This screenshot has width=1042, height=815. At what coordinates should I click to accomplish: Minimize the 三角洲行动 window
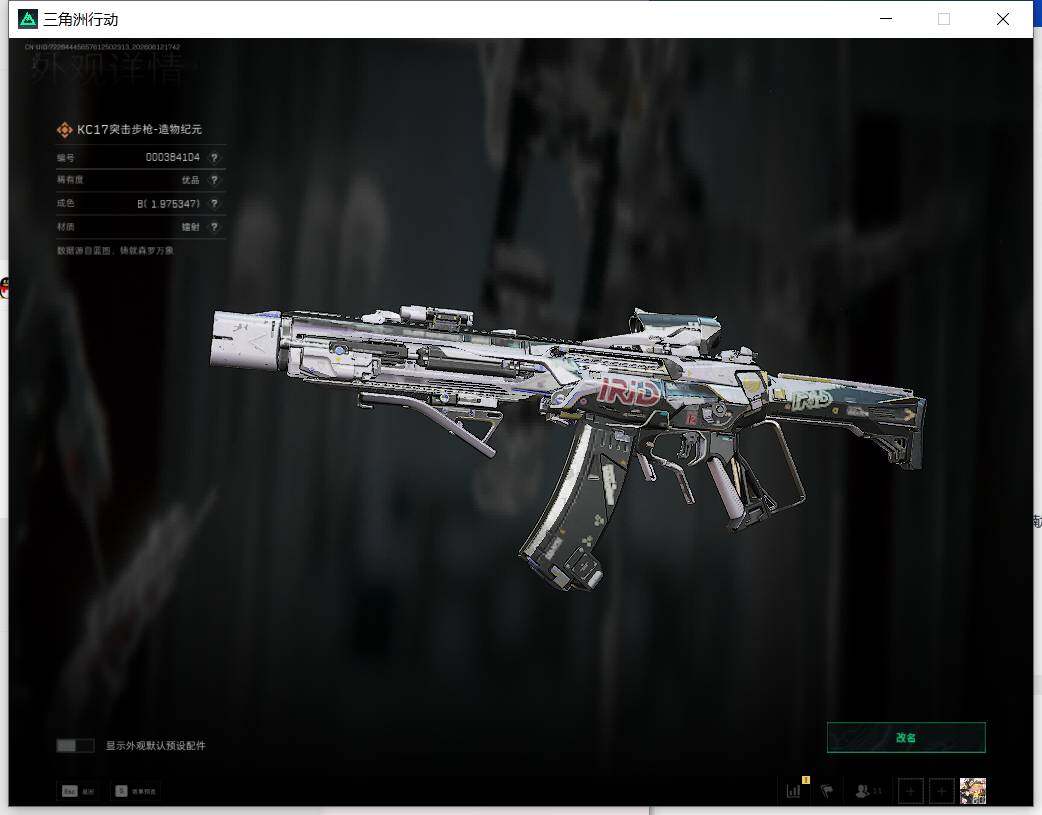pos(886,19)
